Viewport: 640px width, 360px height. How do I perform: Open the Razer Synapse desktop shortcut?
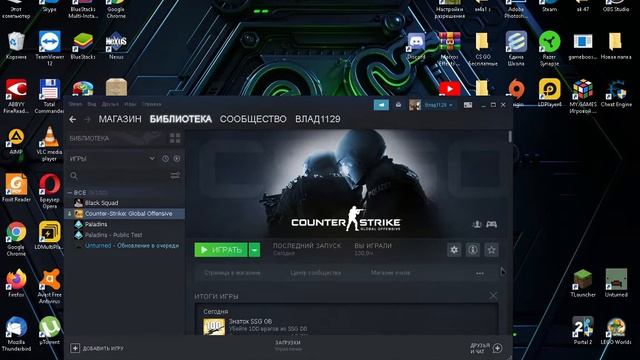click(549, 48)
